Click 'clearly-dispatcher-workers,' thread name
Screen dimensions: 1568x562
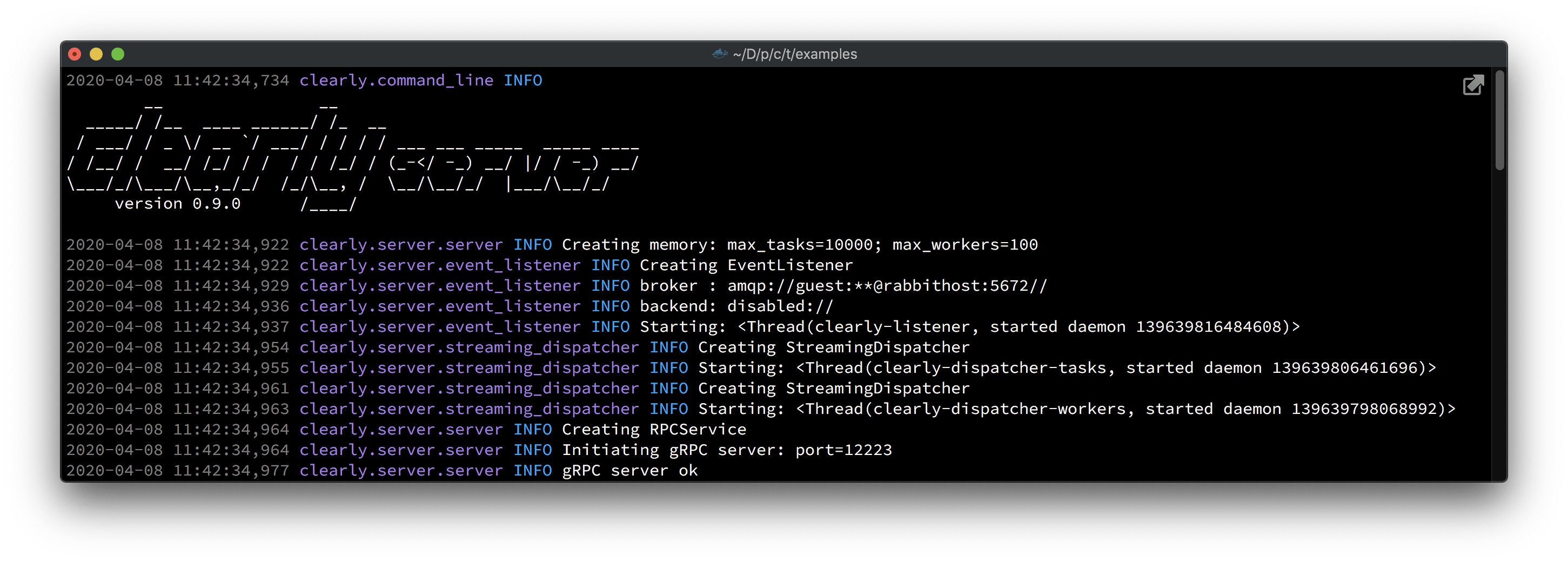point(1004,409)
